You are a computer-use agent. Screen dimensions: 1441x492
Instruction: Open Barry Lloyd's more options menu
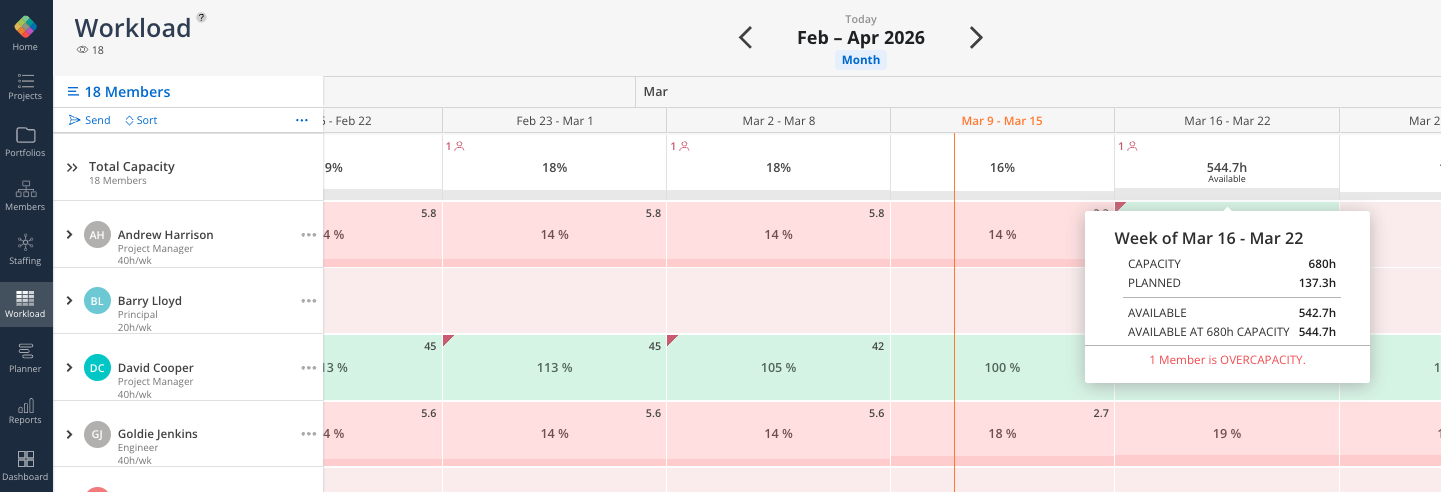click(x=308, y=301)
